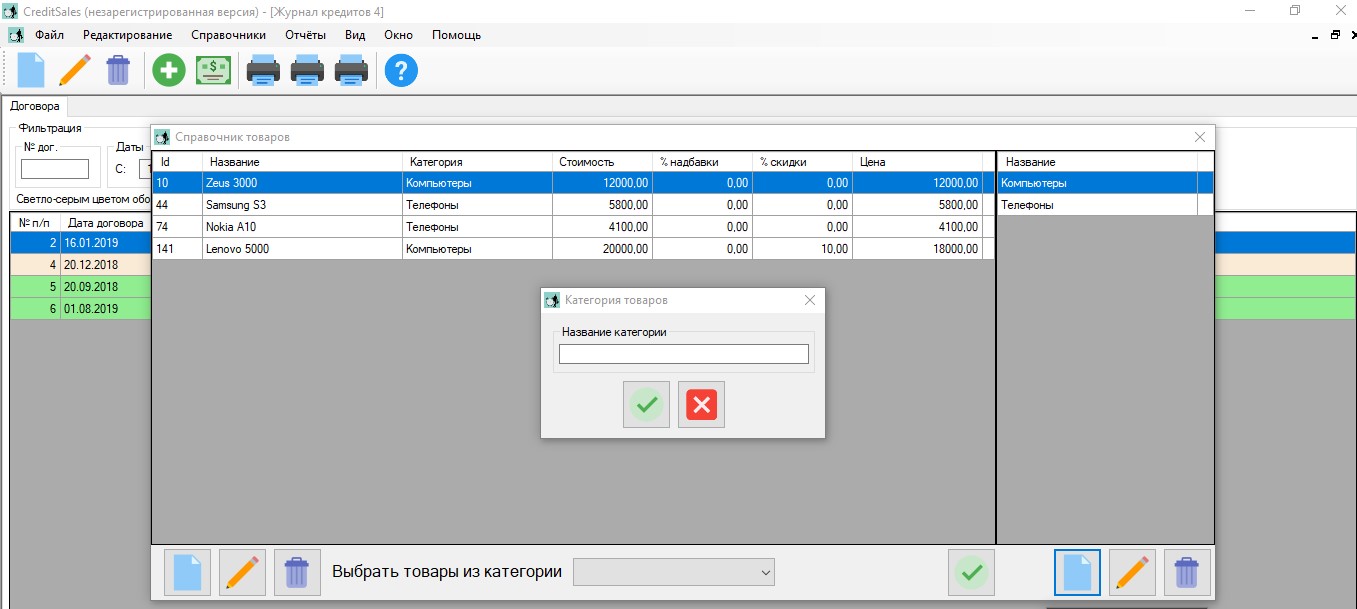Click the green plus add icon
This screenshot has height=609, width=1357.
point(169,71)
